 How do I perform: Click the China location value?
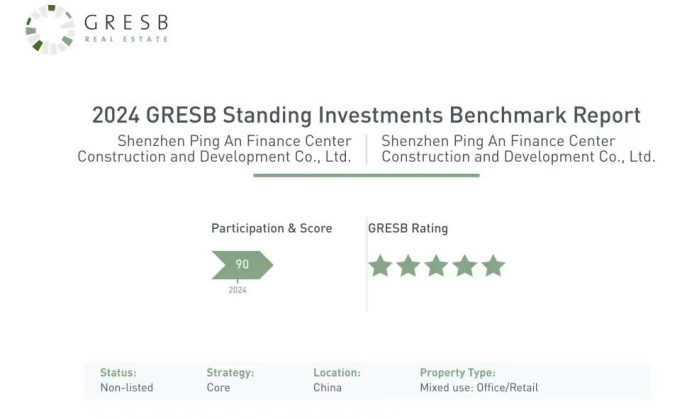click(327, 387)
